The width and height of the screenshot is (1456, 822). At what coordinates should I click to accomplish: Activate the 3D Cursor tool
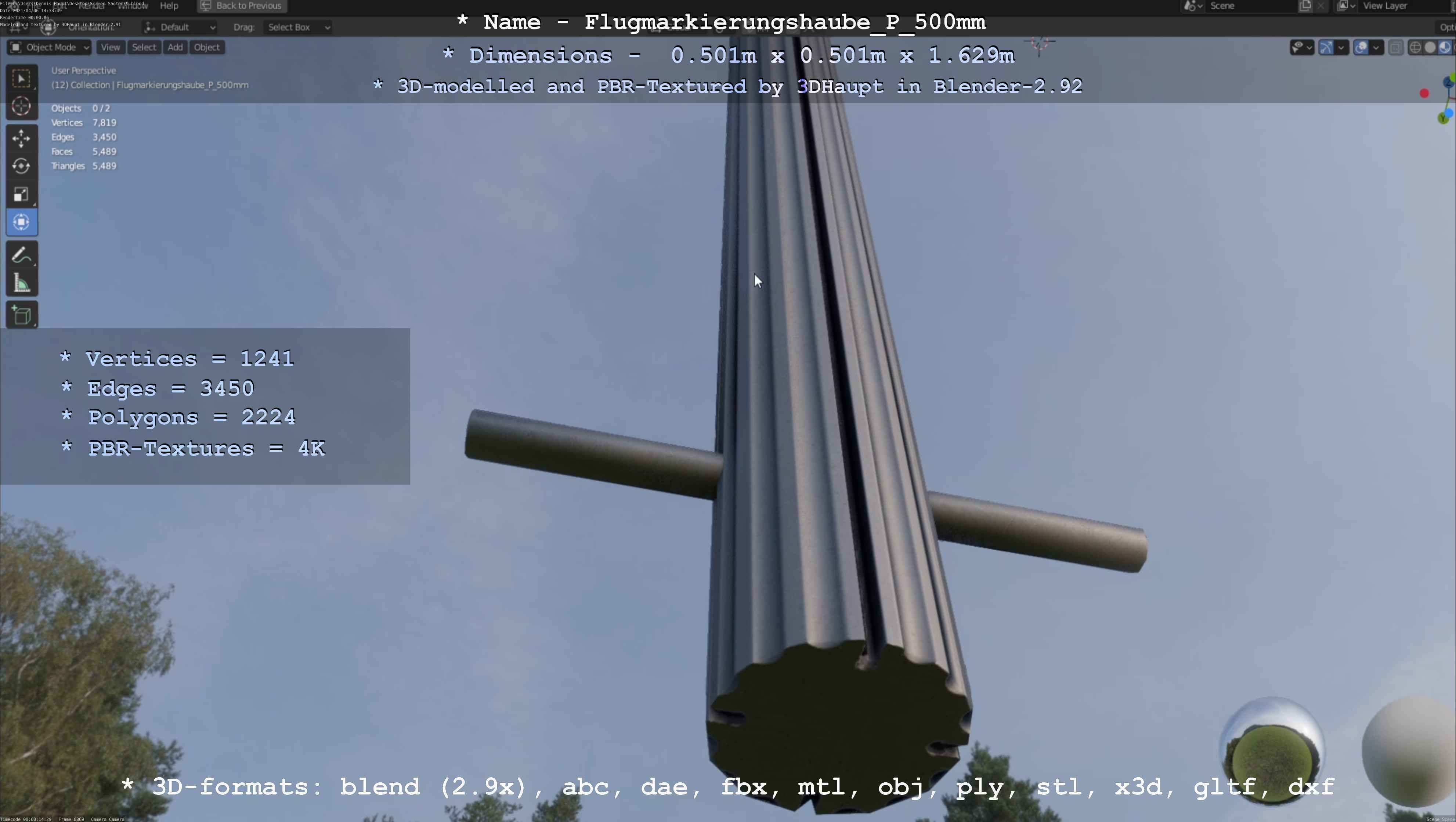[21, 106]
